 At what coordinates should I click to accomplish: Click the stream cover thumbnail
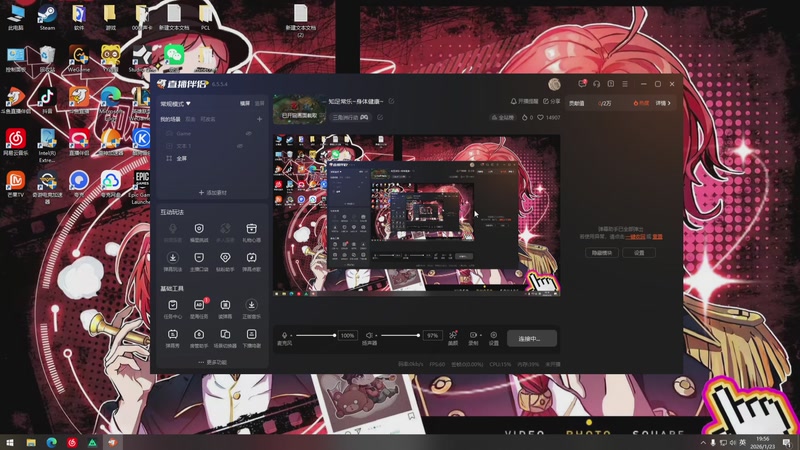[x=299, y=109]
